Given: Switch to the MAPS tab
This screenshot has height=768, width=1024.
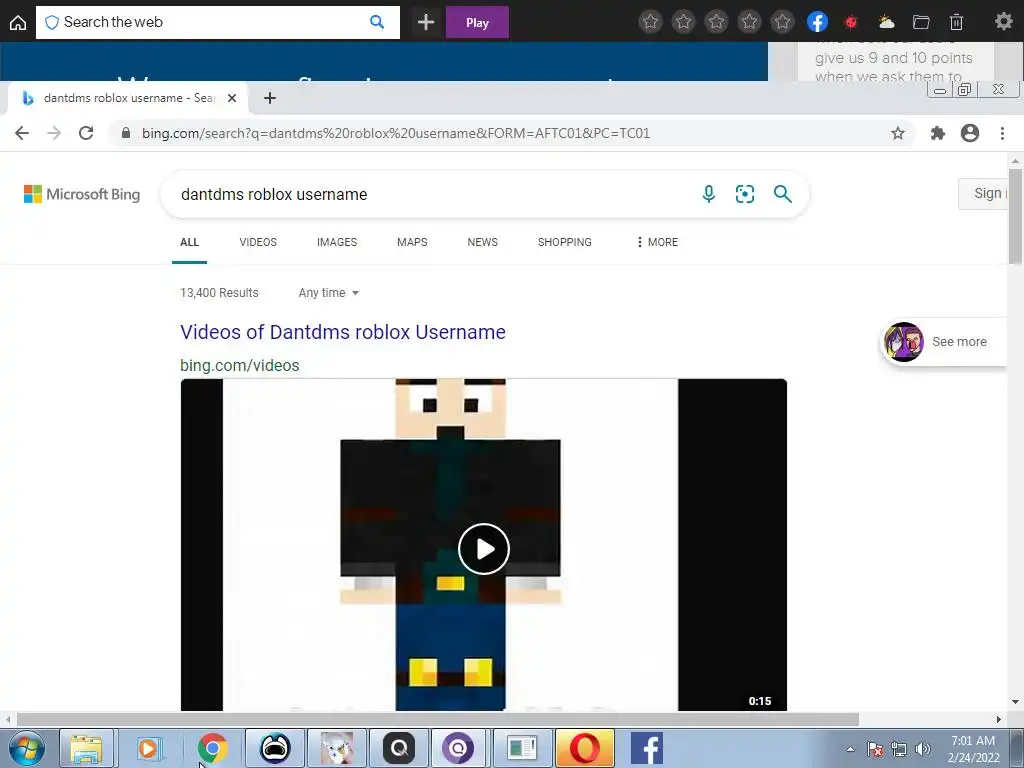Looking at the screenshot, I should [412, 242].
